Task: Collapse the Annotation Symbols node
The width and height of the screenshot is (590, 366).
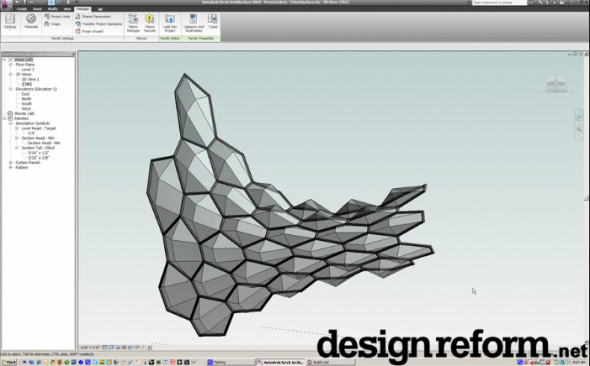Action: point(11,123)
